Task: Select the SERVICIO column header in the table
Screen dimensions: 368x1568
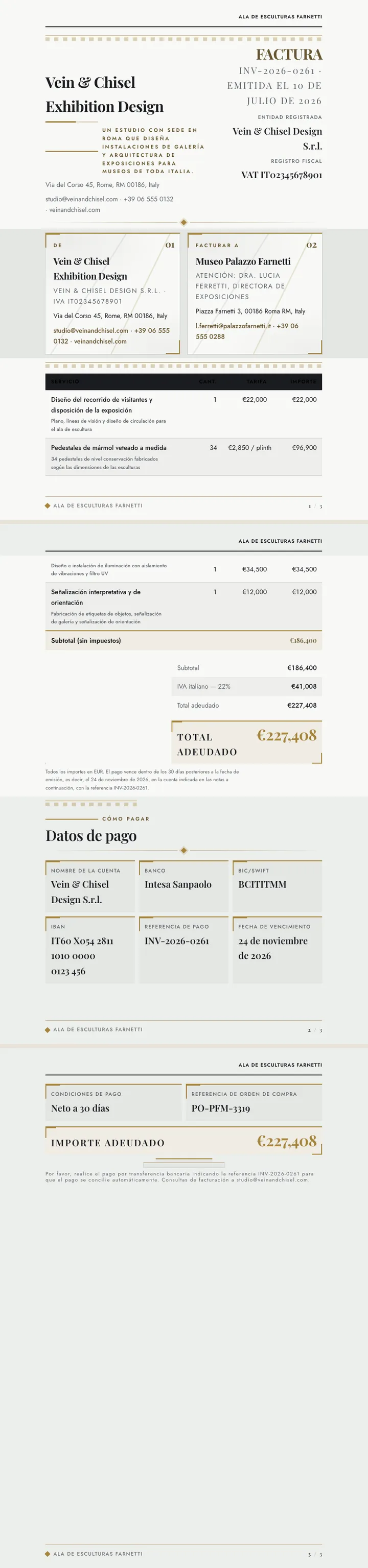Action: pos(65,381)
